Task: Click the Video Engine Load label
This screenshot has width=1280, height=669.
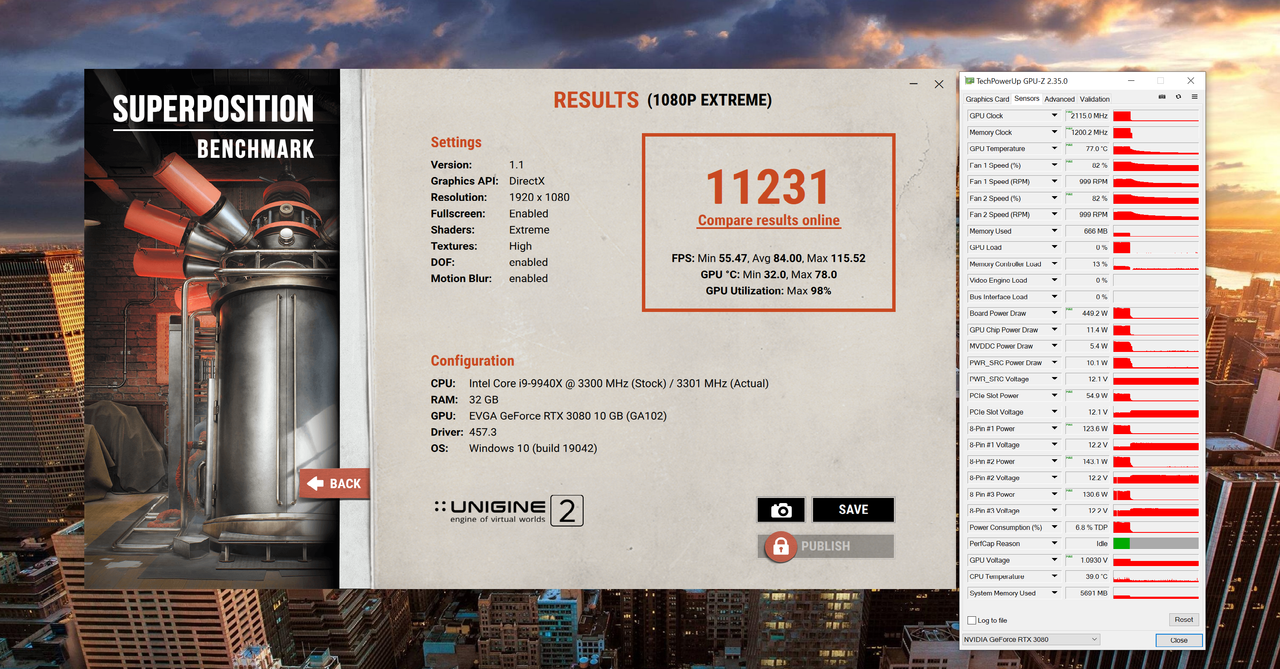Action: tap(998, 281)
